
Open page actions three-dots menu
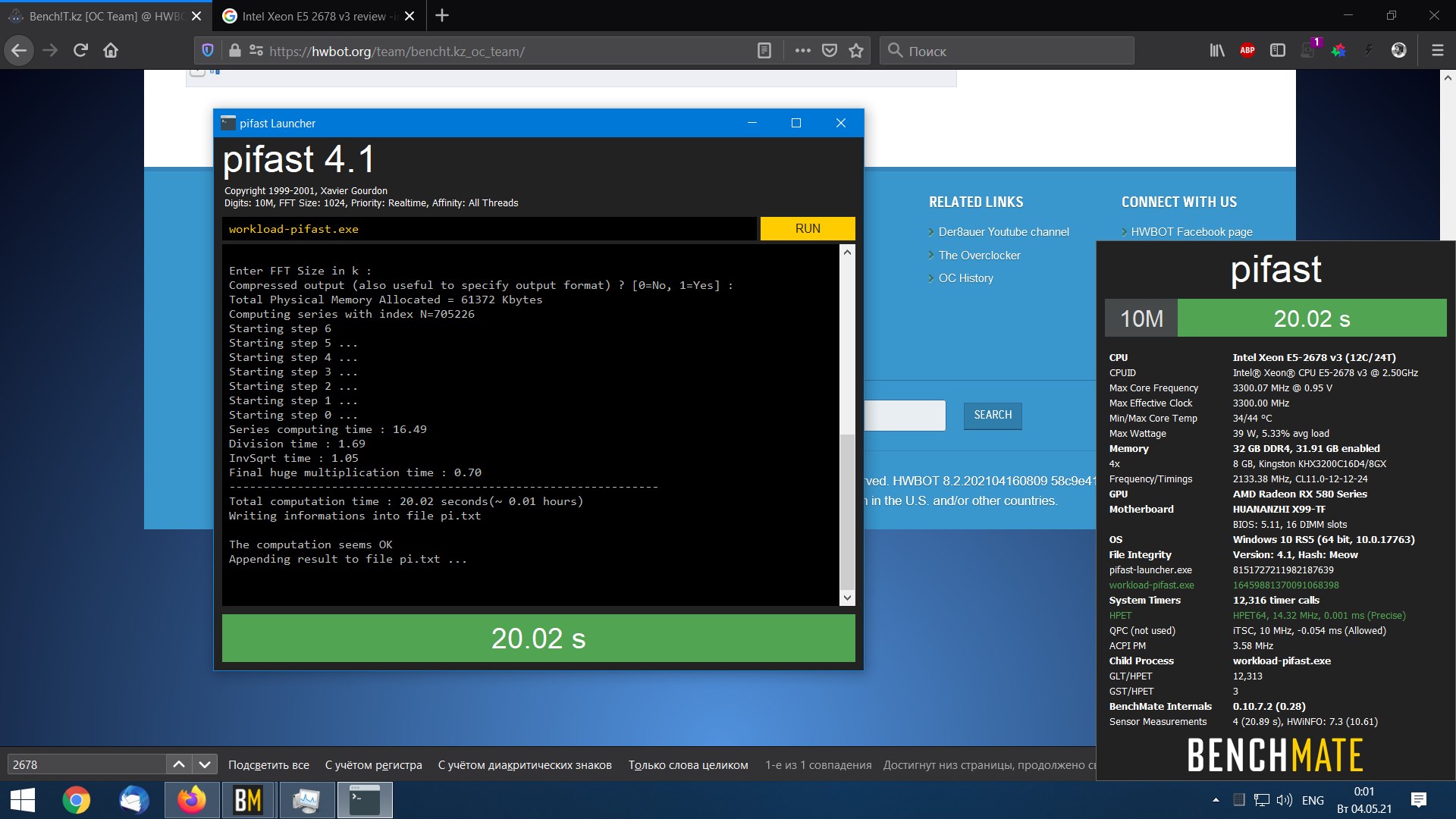(802, 51)
